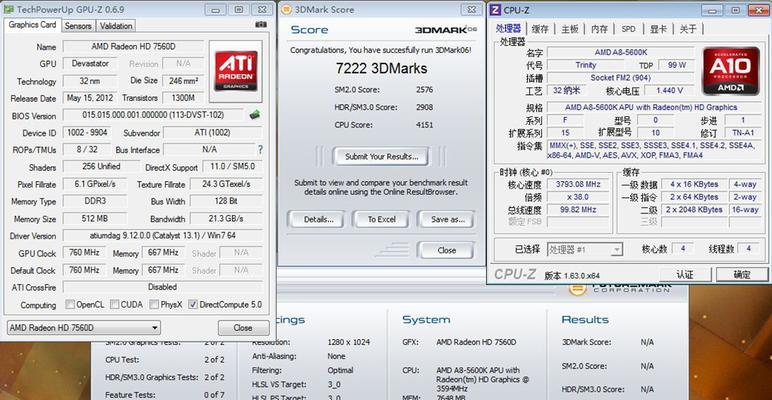772x400 pixels.
Task: Click Close in the 3DMark Score window
Action: pyautogui.click(x=446, y=250)
